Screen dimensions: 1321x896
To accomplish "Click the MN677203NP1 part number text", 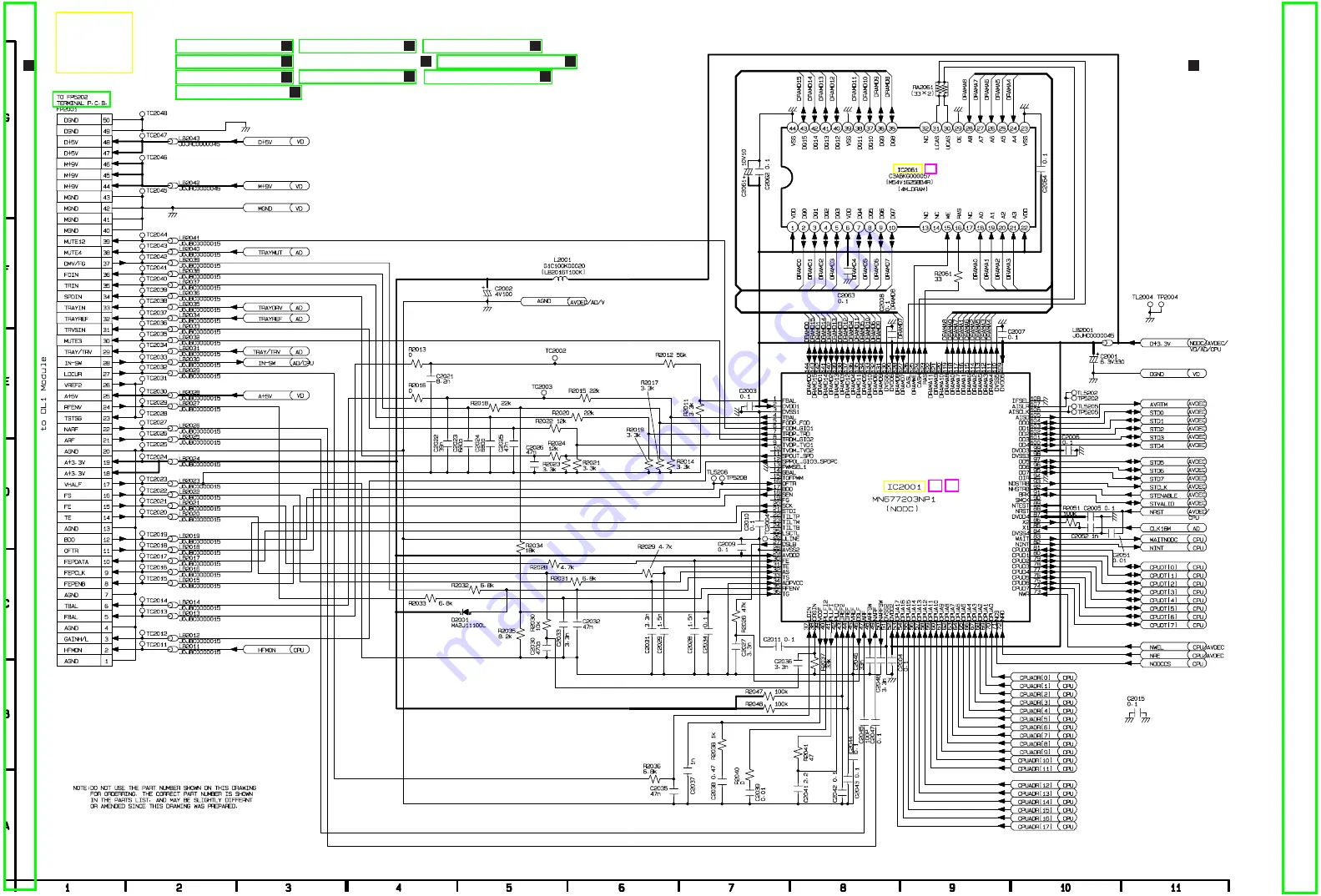I will pyautogui.click(x=904, y=499).
